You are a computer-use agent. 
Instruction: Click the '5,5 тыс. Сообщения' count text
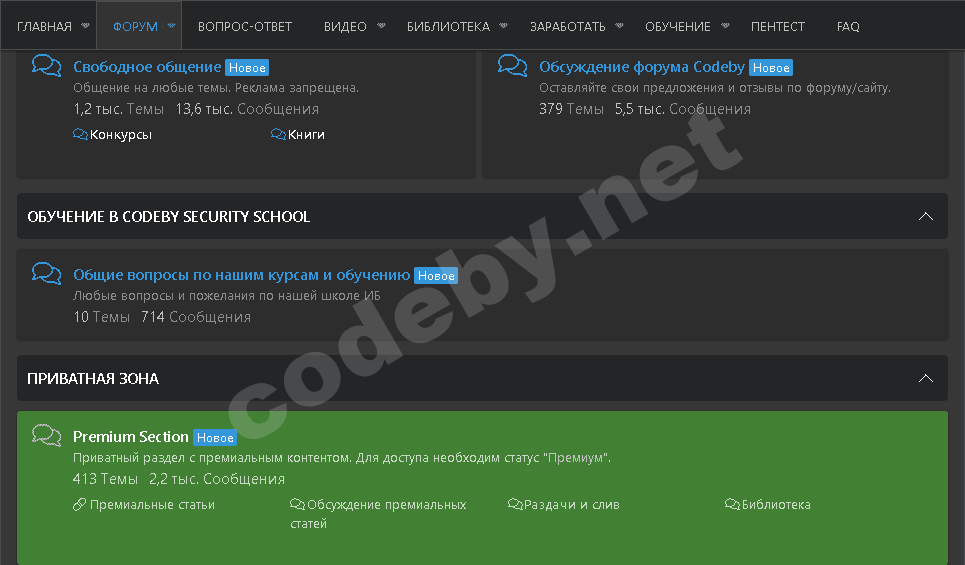[x=683, y=109]
